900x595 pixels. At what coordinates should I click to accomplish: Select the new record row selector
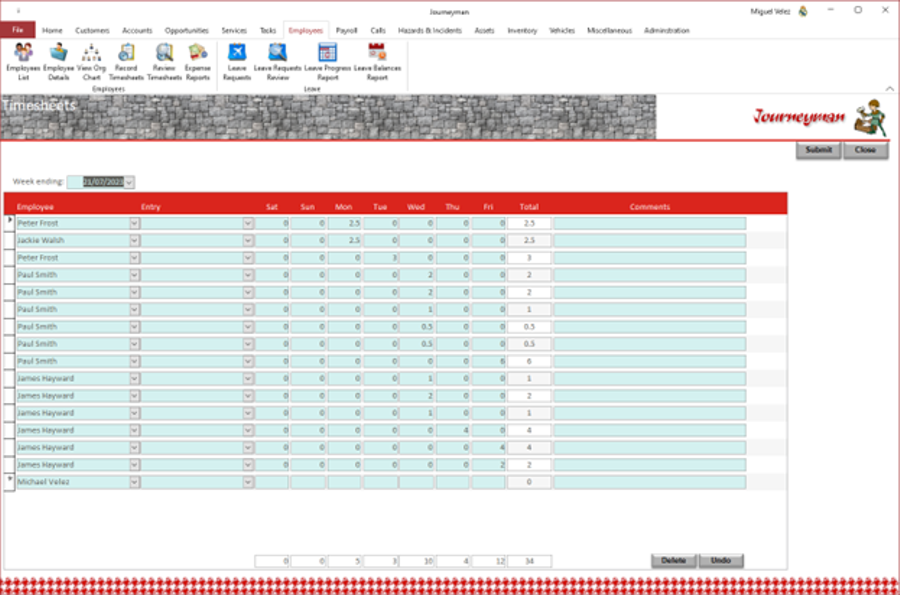9,482
